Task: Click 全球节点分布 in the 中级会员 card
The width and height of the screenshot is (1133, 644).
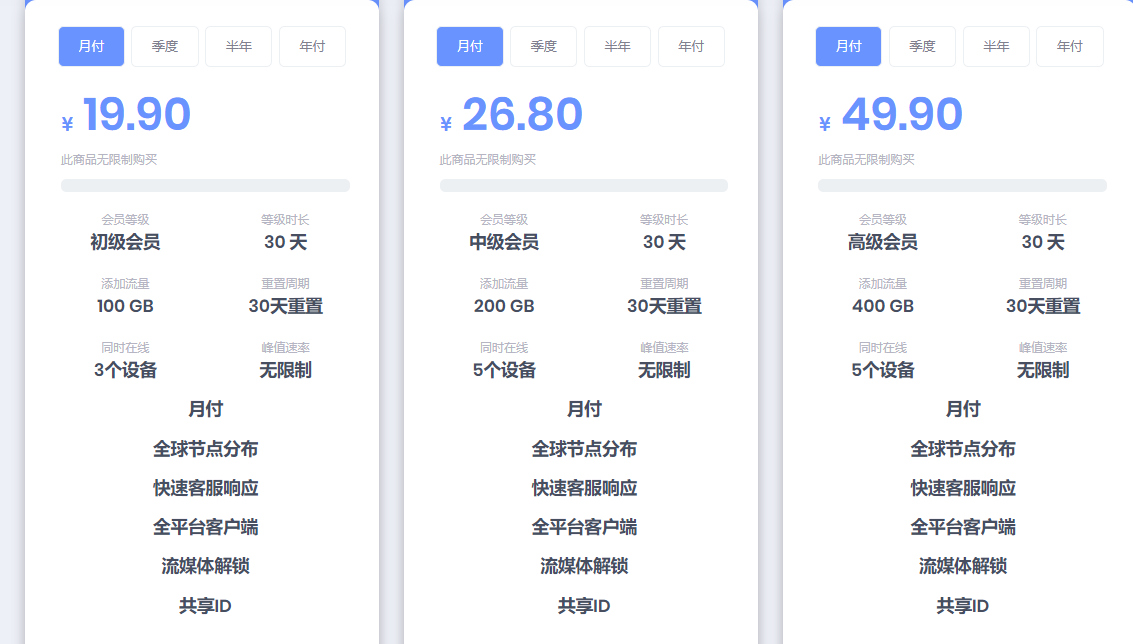Action: 584,449
